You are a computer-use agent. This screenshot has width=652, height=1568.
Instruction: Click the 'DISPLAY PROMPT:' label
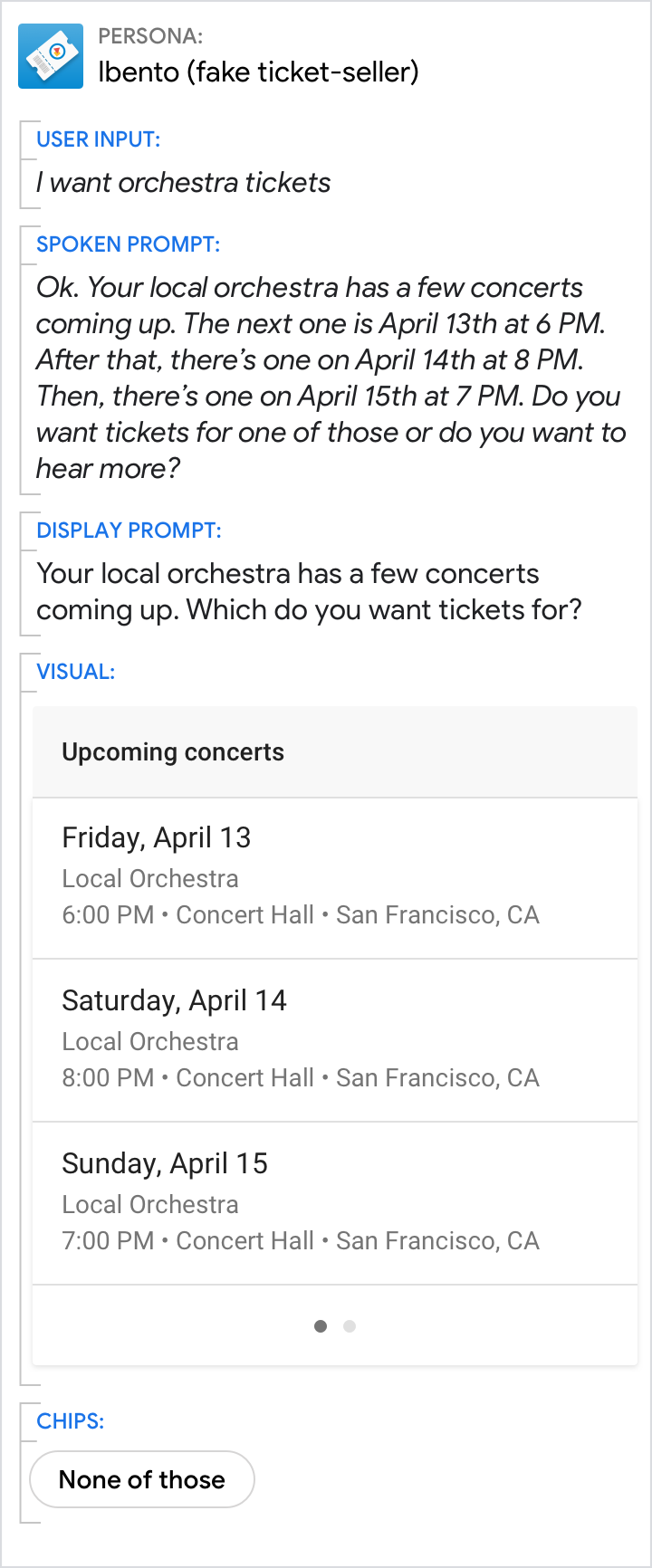[129, 531]
